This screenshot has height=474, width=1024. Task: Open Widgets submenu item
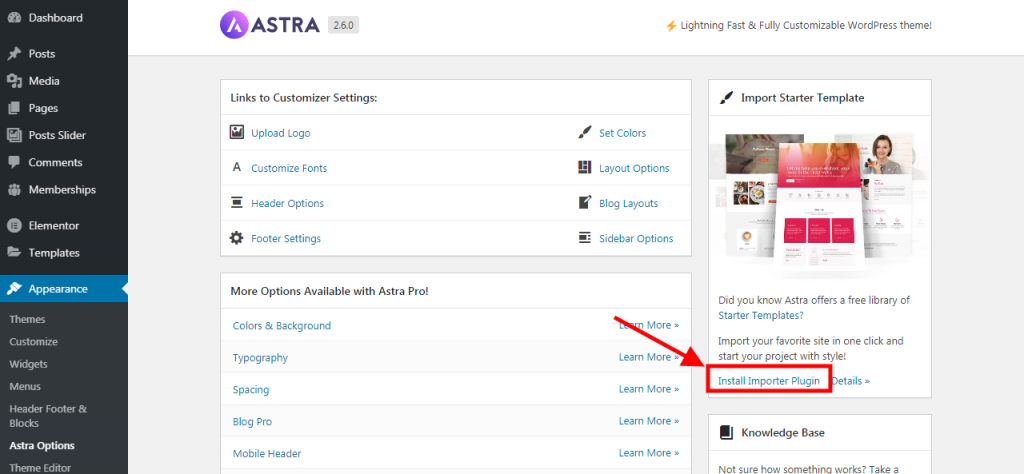click(29, 364)
